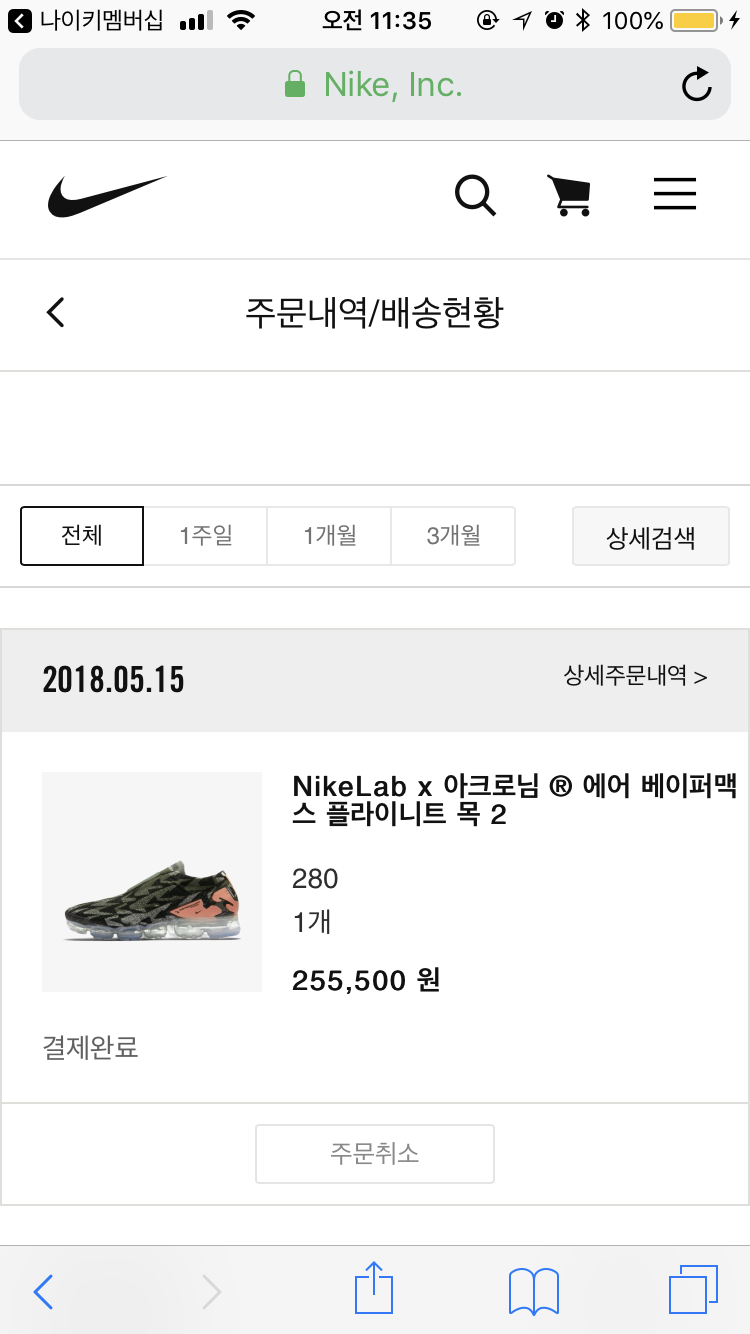Select the 전체 period filter
Image resolution: width=750 pixels, height=1334 pixels.
[x=82, y=536]
